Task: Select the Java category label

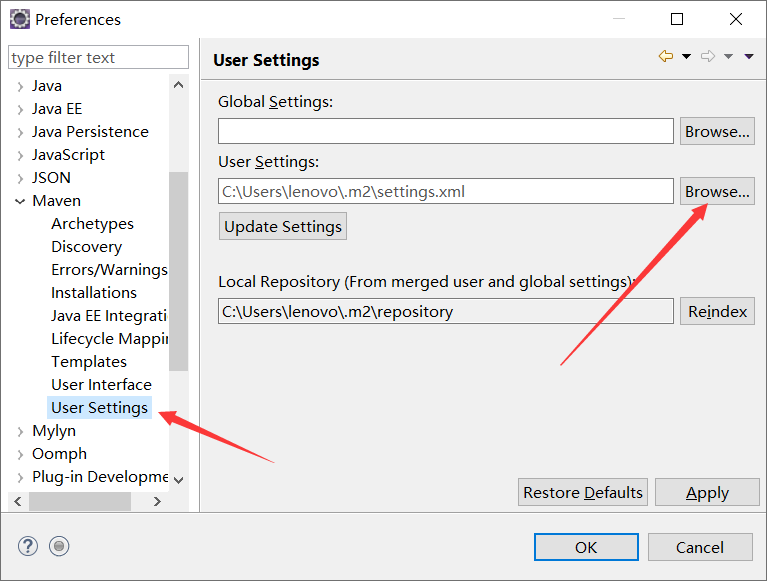Action: (x=47, y=86)
